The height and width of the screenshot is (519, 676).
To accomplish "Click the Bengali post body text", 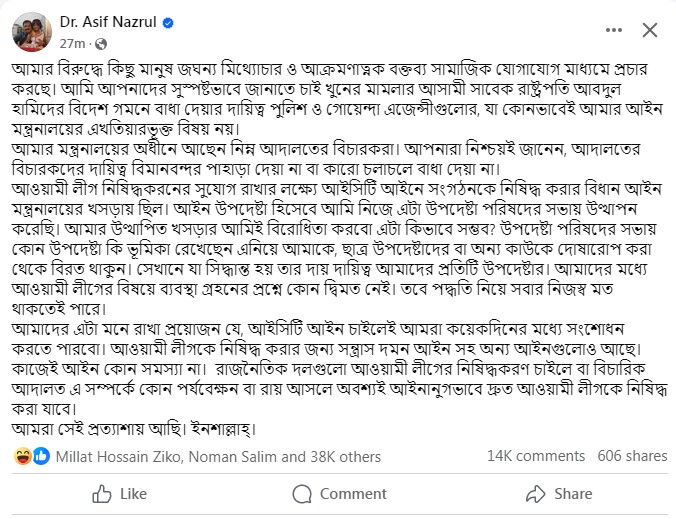I will pyautogui.click(x=339, y=249).
